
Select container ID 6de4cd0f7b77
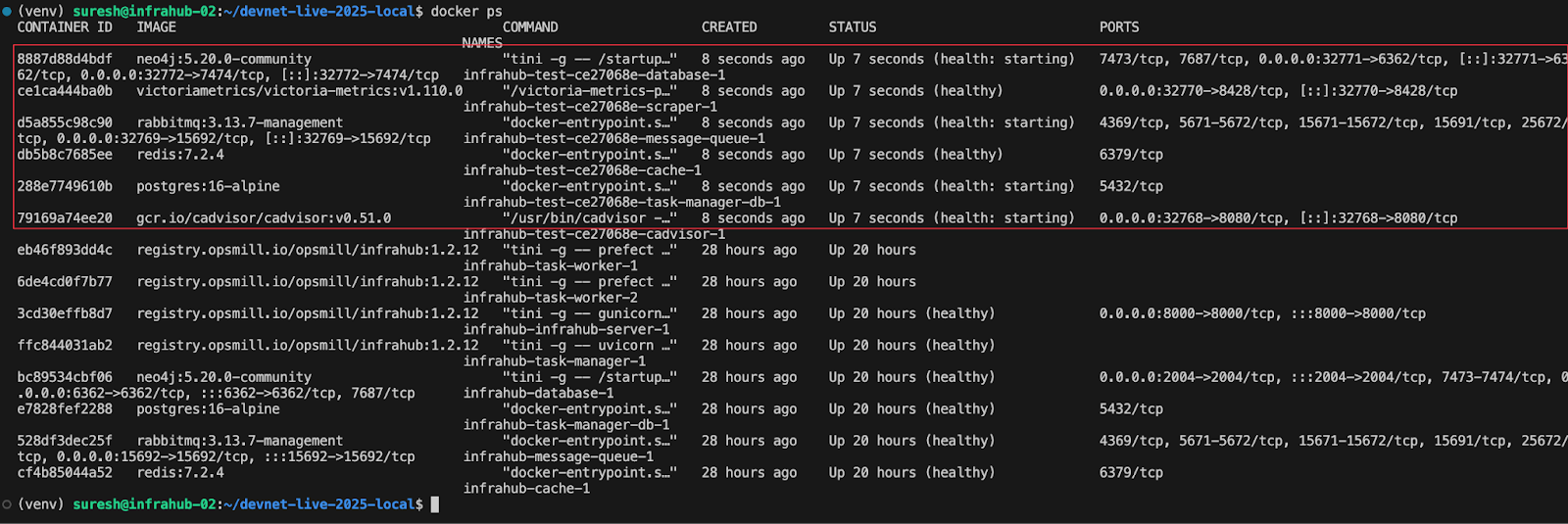pos(65,282)
